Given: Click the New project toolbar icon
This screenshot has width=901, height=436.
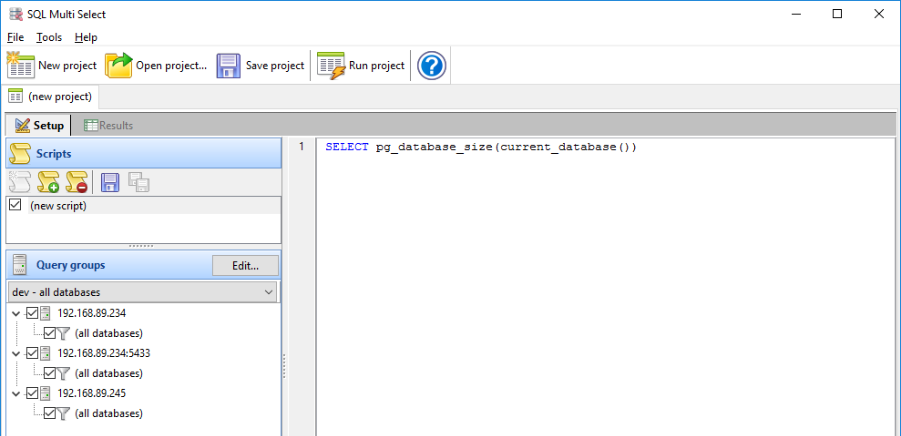Looking at the screenshot, I should pos(21,66).
